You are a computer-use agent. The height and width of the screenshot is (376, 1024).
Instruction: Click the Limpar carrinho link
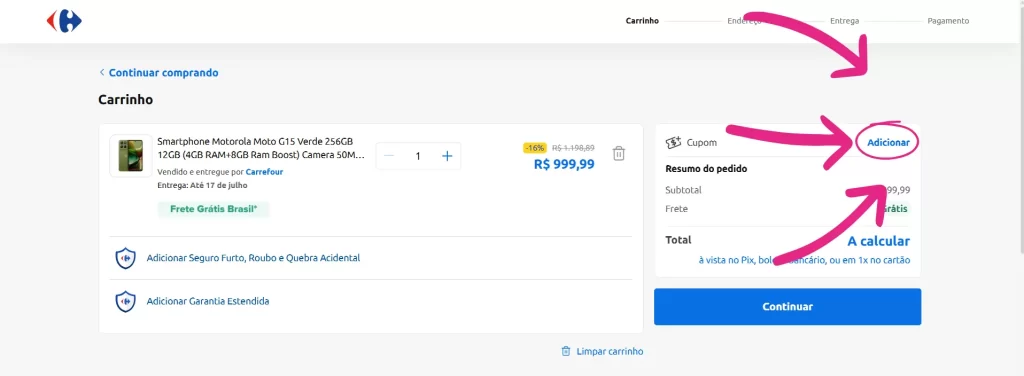click(609, 351)
